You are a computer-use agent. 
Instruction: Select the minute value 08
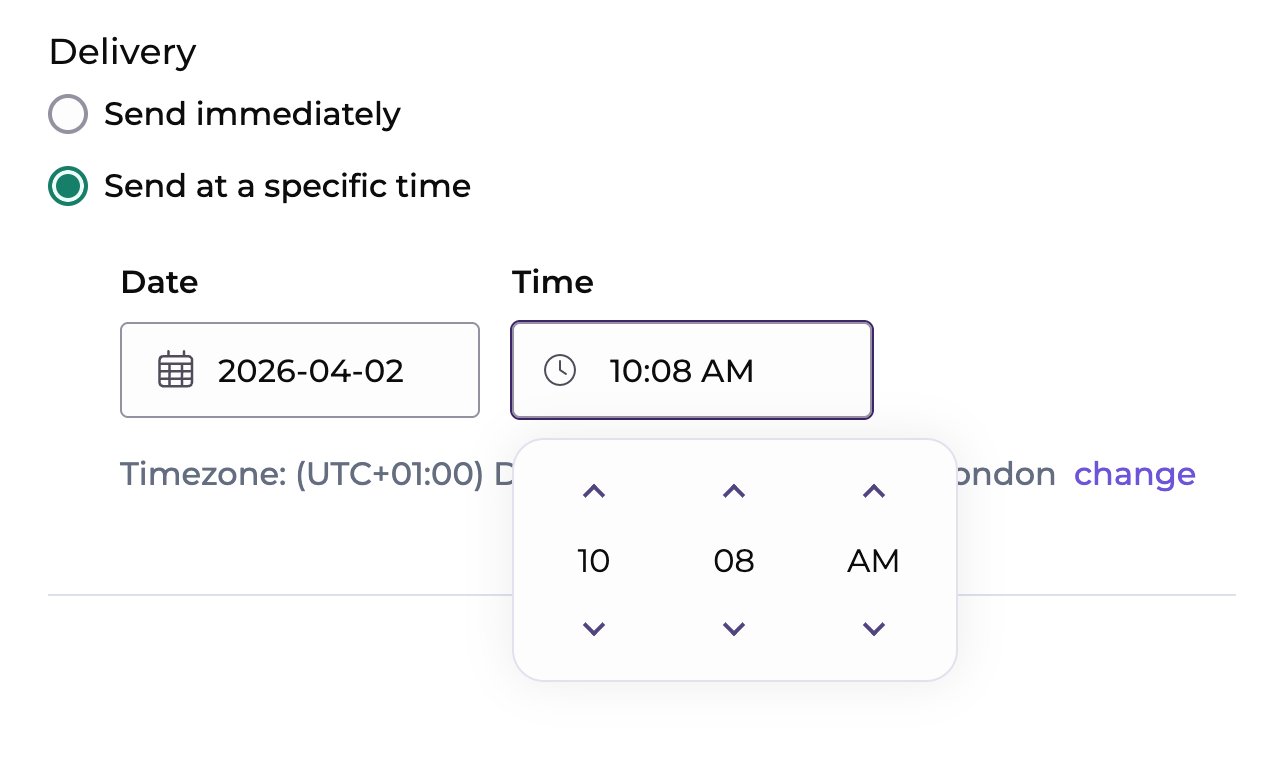733,561
